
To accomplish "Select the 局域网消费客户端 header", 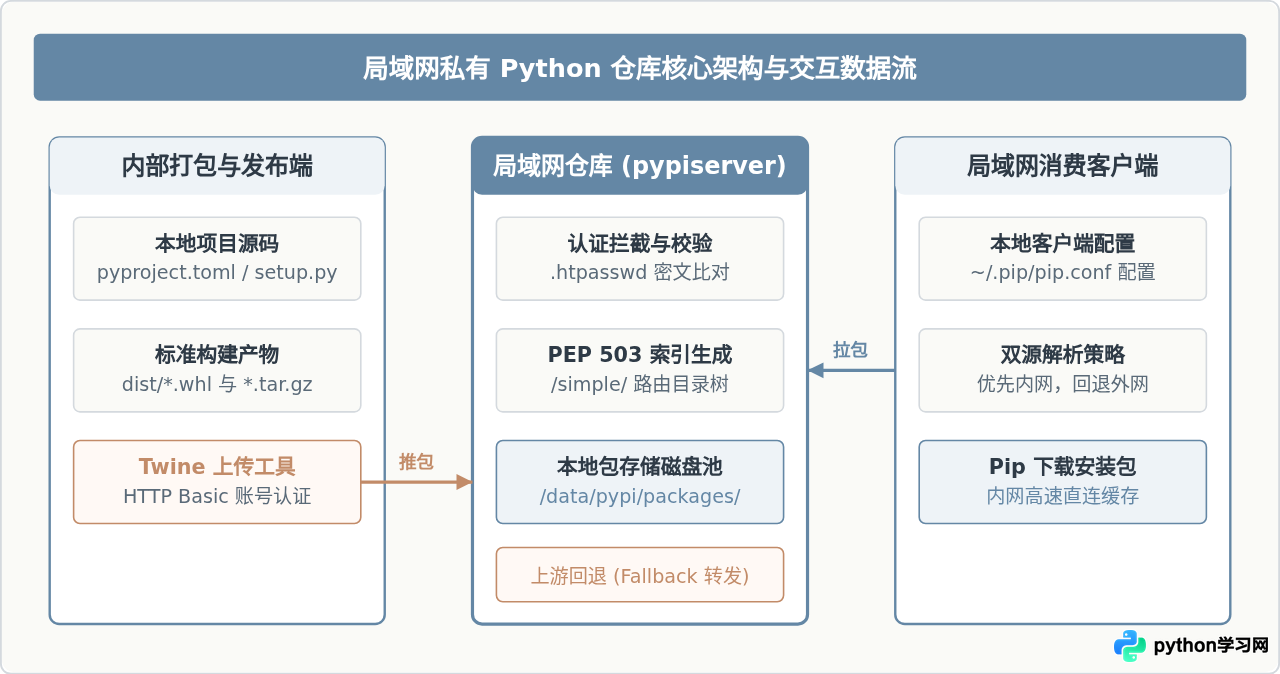I will click(1063, 166).
